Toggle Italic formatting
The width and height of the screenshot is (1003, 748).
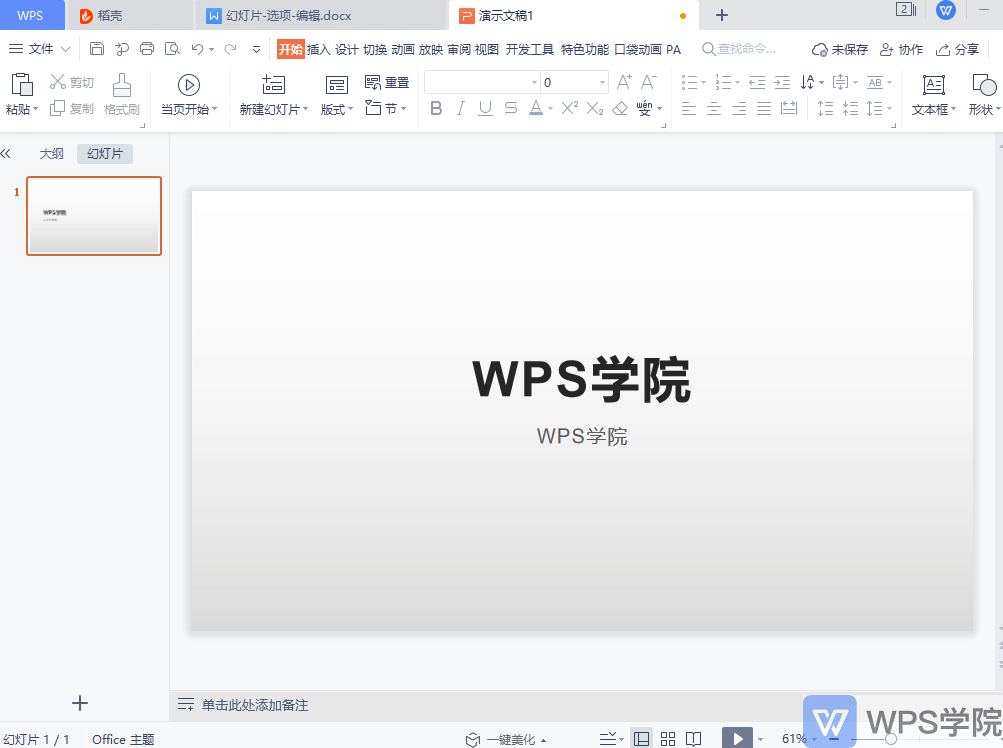[x=461, y=108]
